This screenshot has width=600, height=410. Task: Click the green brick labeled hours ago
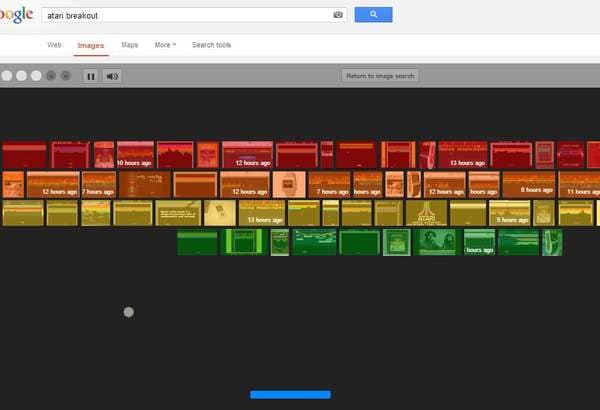(479, 242)
